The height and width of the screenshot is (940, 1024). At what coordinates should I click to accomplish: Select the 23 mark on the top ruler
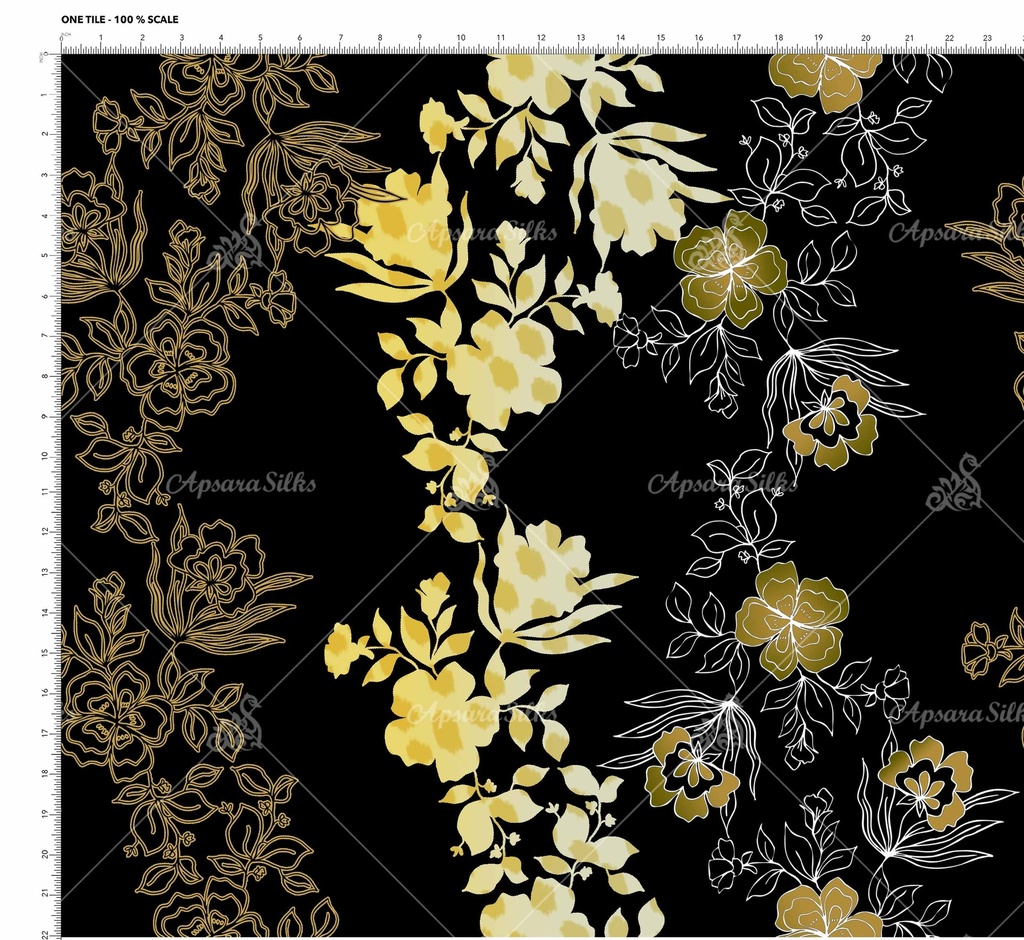pyautogui.click(x=987, y=40)
